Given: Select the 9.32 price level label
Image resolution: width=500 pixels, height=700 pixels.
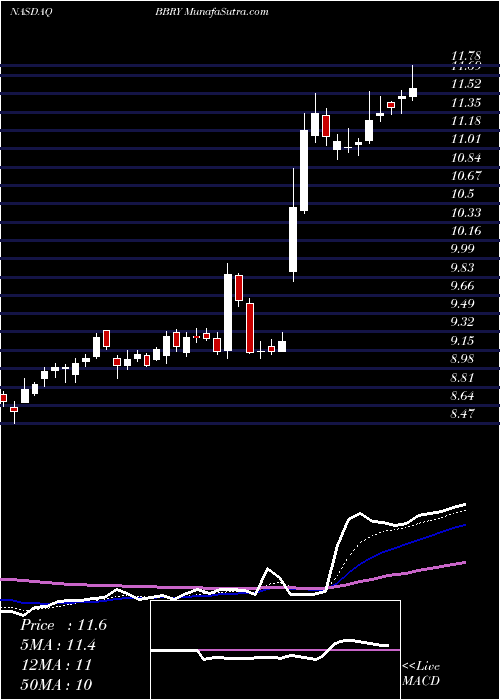Looking at the screenshot, I should [463, 322].
